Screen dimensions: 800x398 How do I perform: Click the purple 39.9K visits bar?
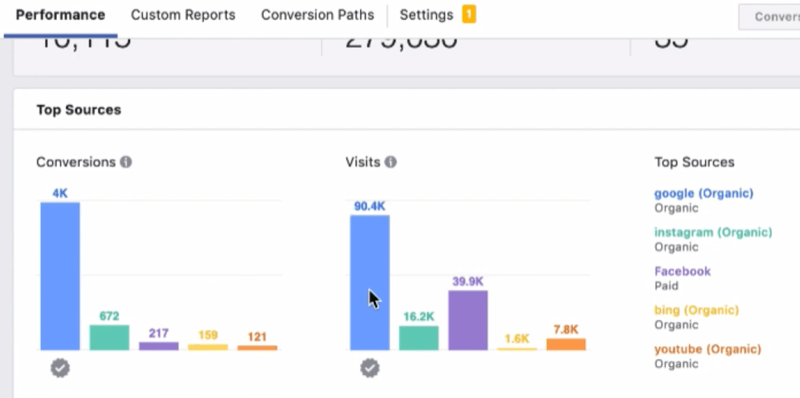click(468, 320)
